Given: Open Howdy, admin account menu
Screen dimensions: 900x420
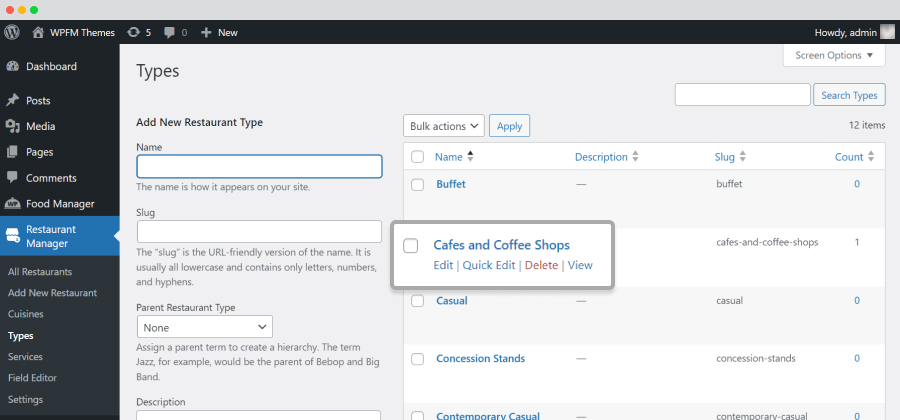Looking at the screenshot, I should click(854, 33).
